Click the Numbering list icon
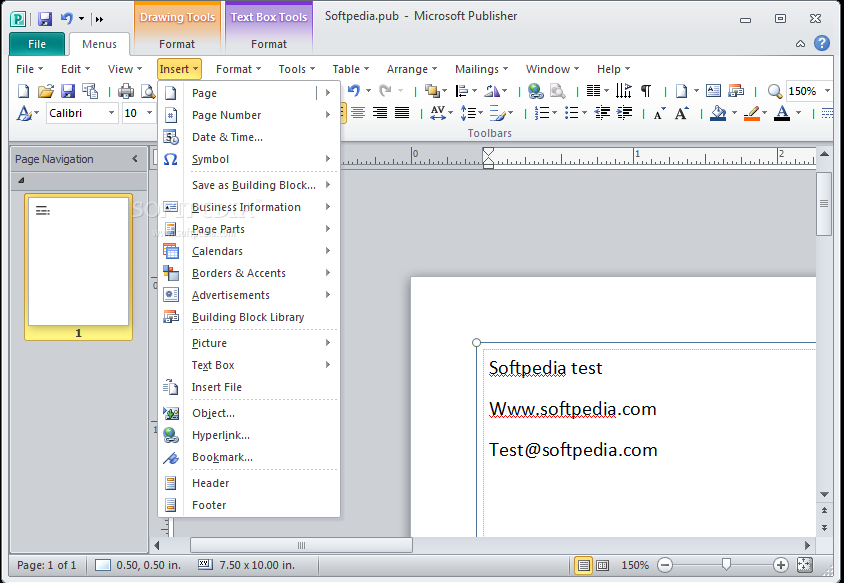Screen dimensions: 844x583 point(541,113)
